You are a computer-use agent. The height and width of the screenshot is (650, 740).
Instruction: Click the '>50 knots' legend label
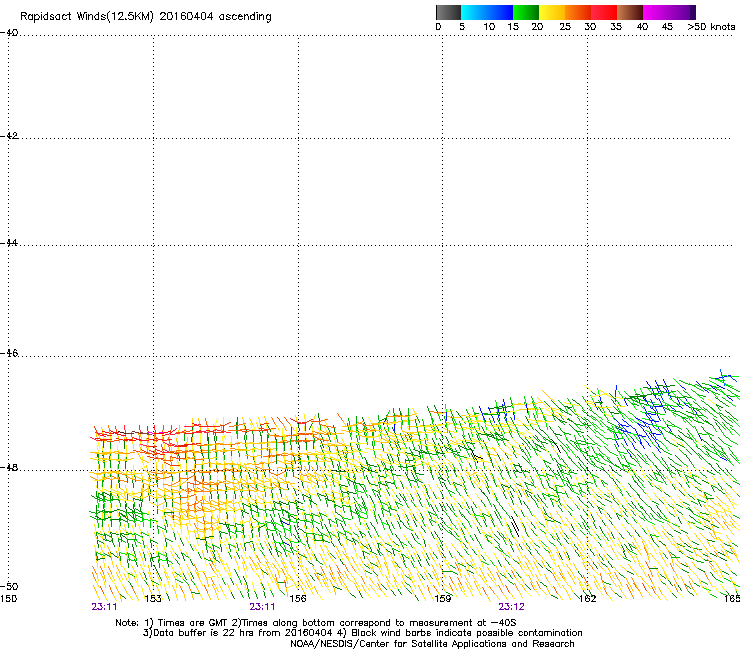click(711, 27)
